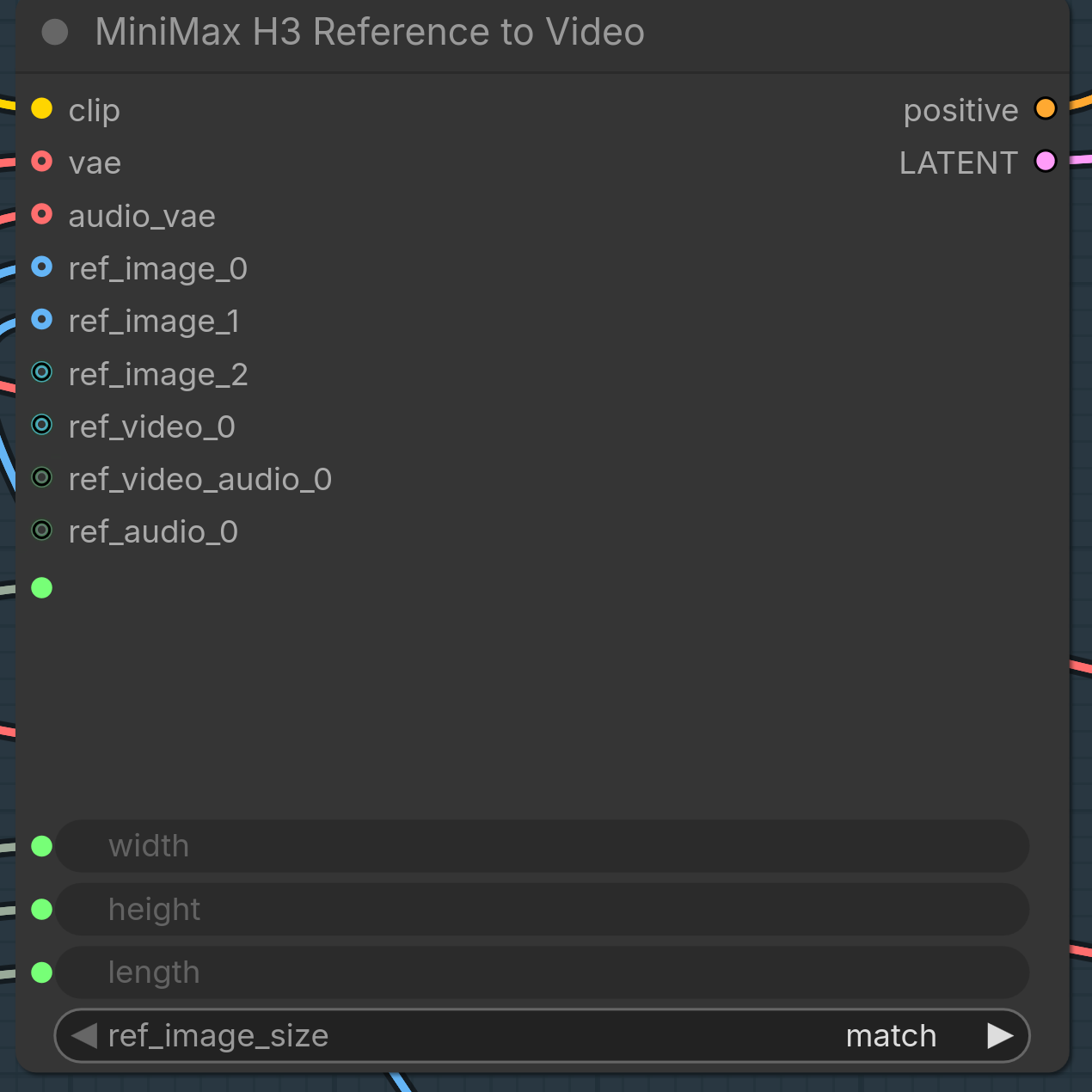Click the ref_image_1 blue input socket
The height and width of the screenshot is (1092, 1092).
[x=41, y=320]
